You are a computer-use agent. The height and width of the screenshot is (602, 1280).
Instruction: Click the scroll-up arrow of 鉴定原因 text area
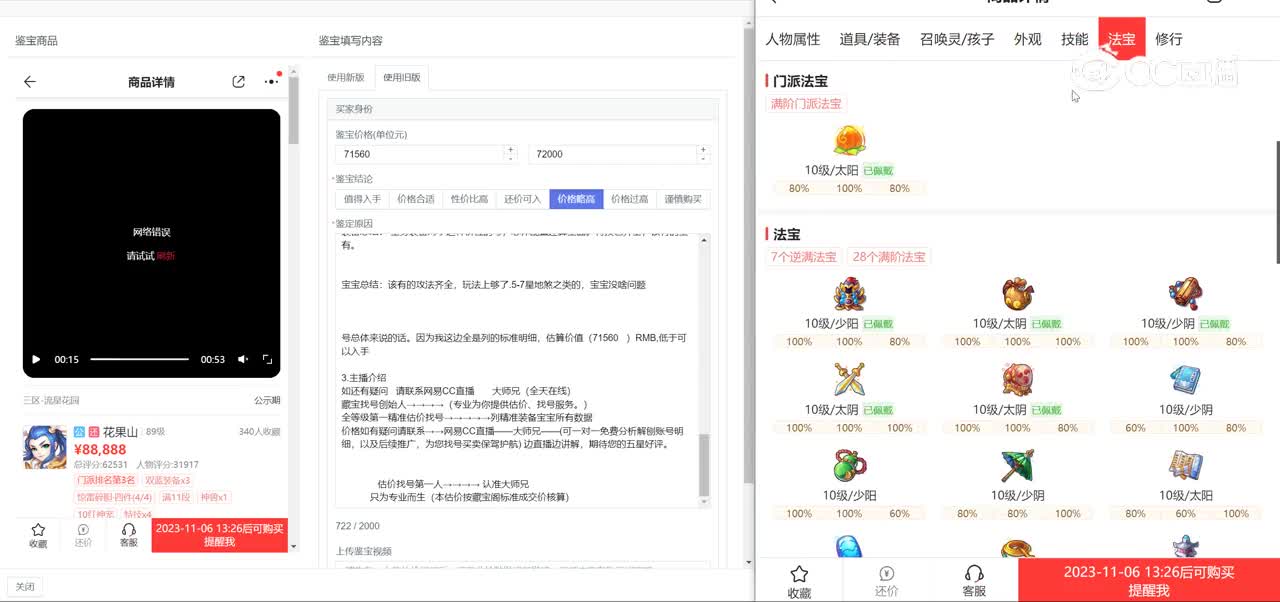pyautogui.click(x=704, y=240)
